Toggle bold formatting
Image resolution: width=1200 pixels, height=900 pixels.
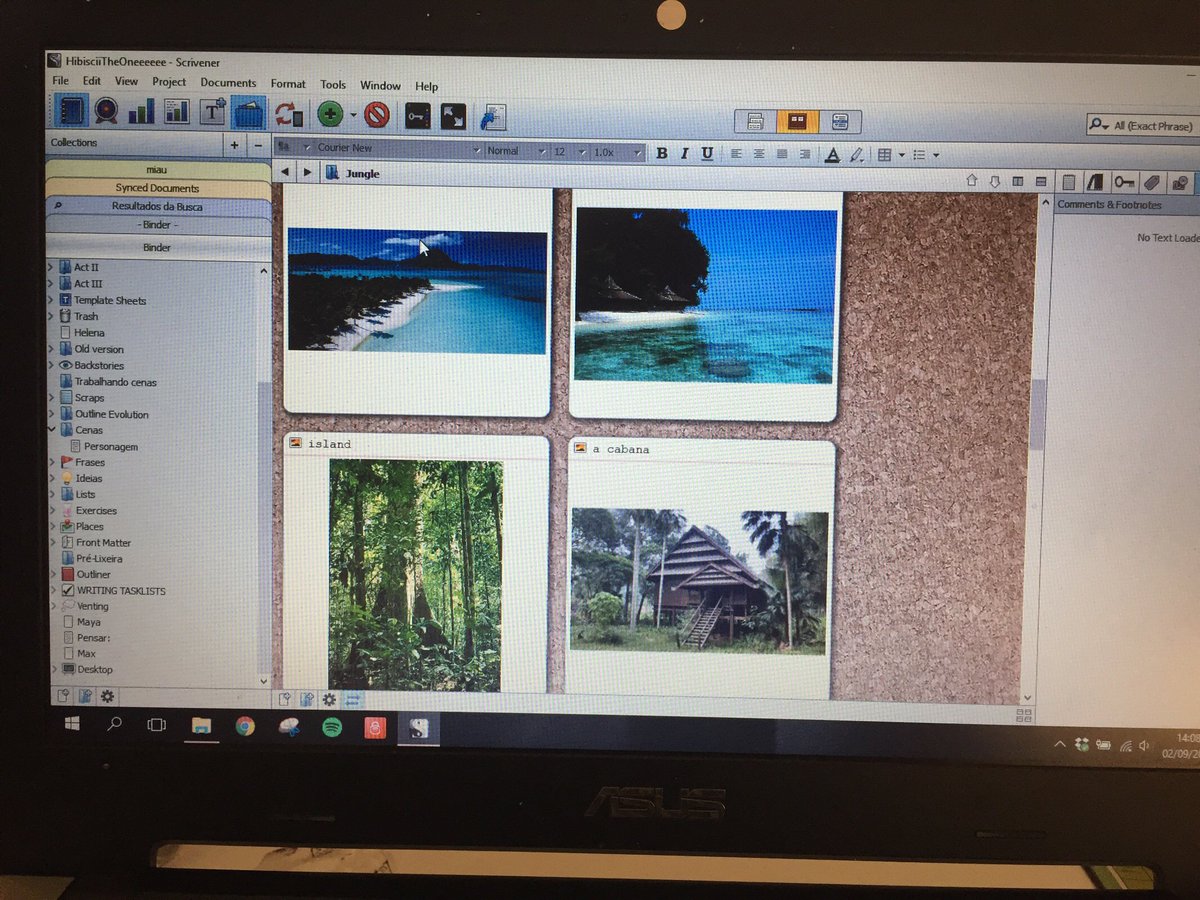(661, 153)
